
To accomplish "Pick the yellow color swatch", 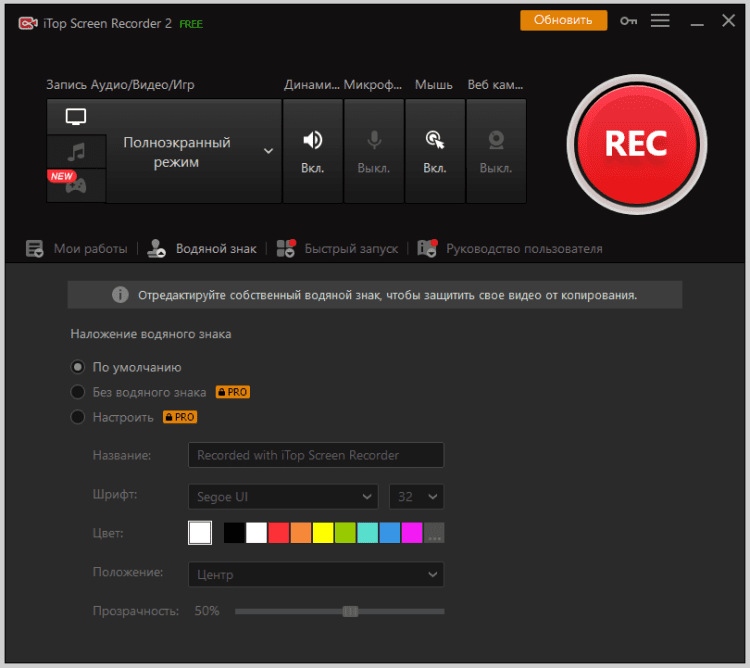I will (323, 533).
